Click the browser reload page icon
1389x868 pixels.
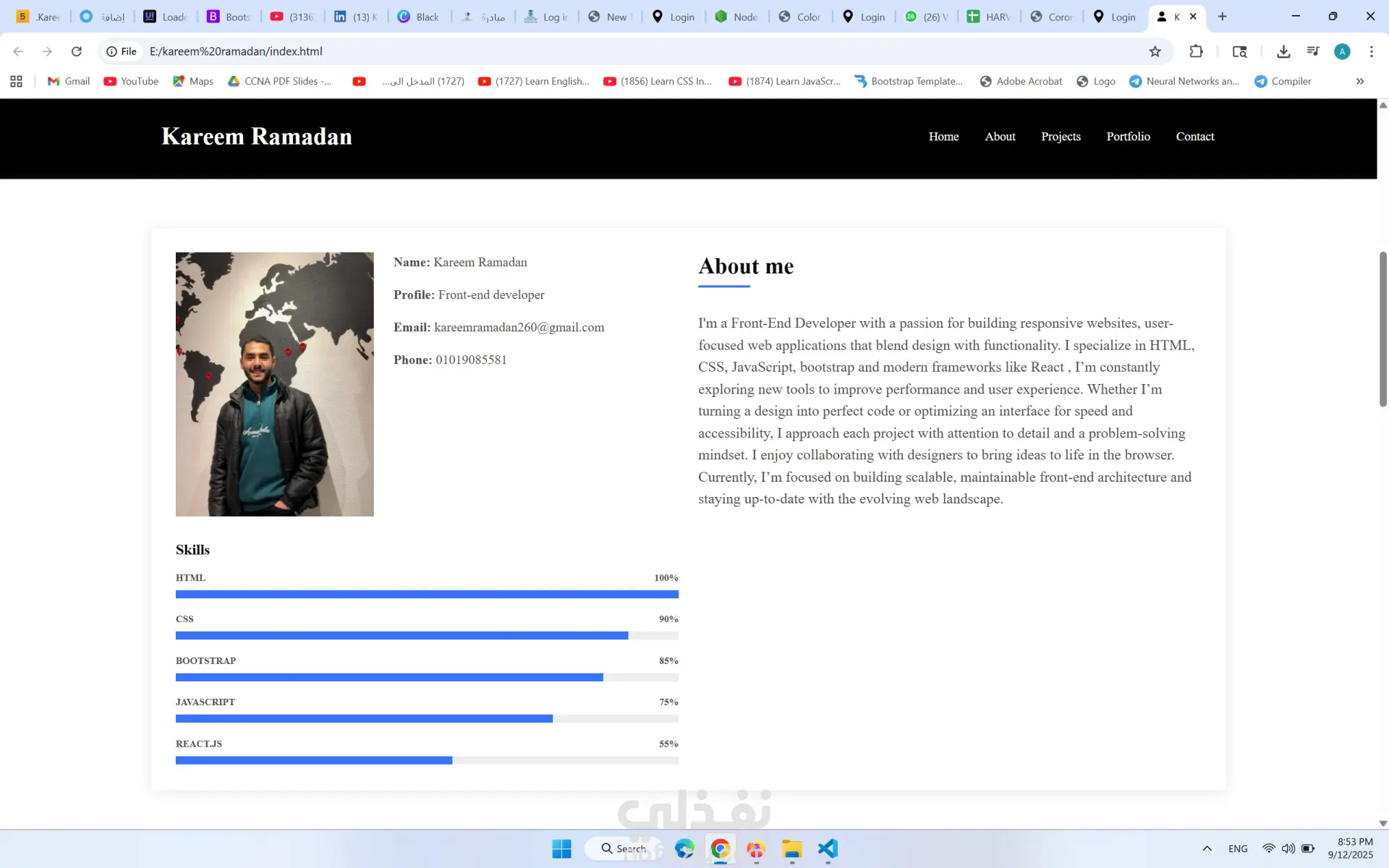77,51
